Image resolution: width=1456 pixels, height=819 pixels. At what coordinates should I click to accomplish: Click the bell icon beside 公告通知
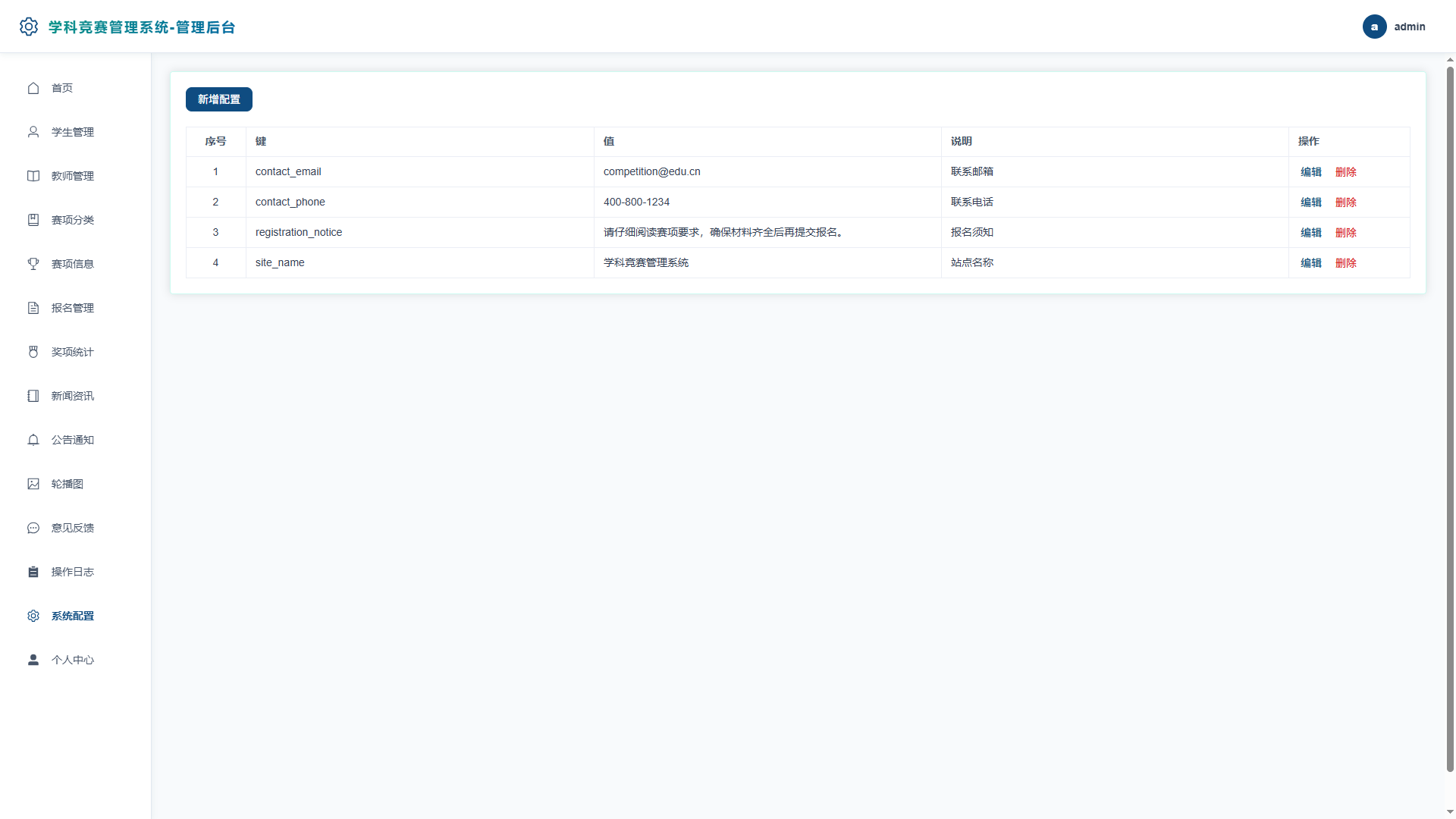pyautogui.click(x=33, y=440)
